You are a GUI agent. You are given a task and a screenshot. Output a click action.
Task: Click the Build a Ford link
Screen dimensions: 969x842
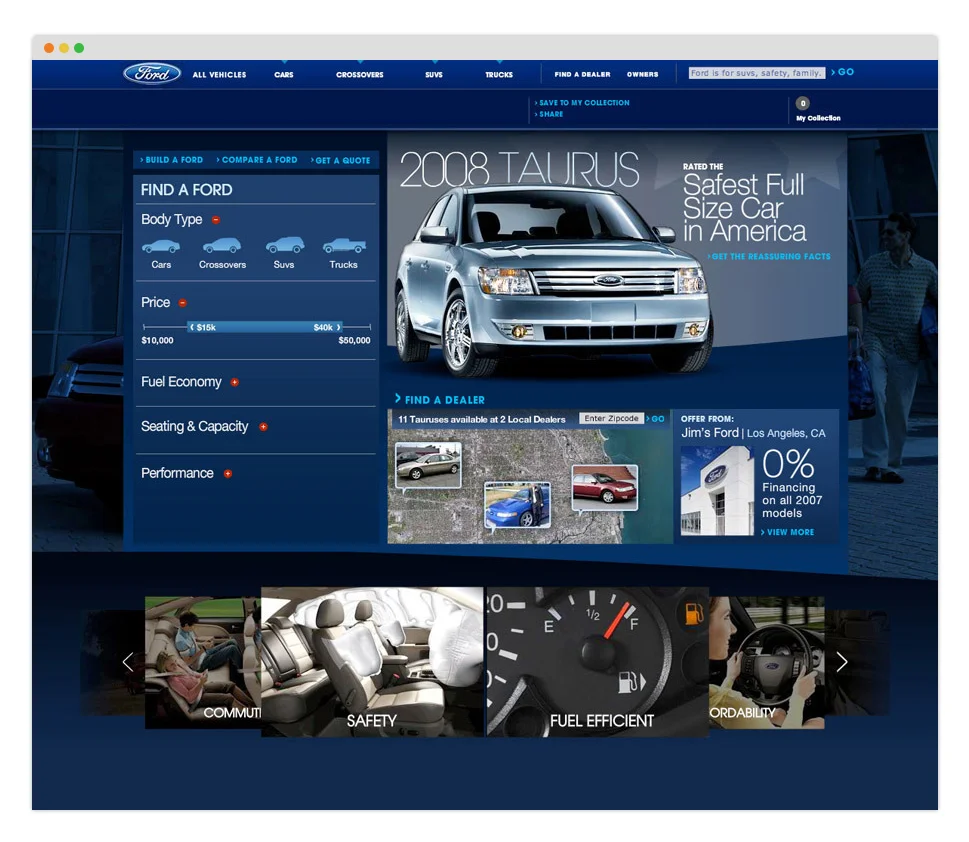click(x=172, y=159)
